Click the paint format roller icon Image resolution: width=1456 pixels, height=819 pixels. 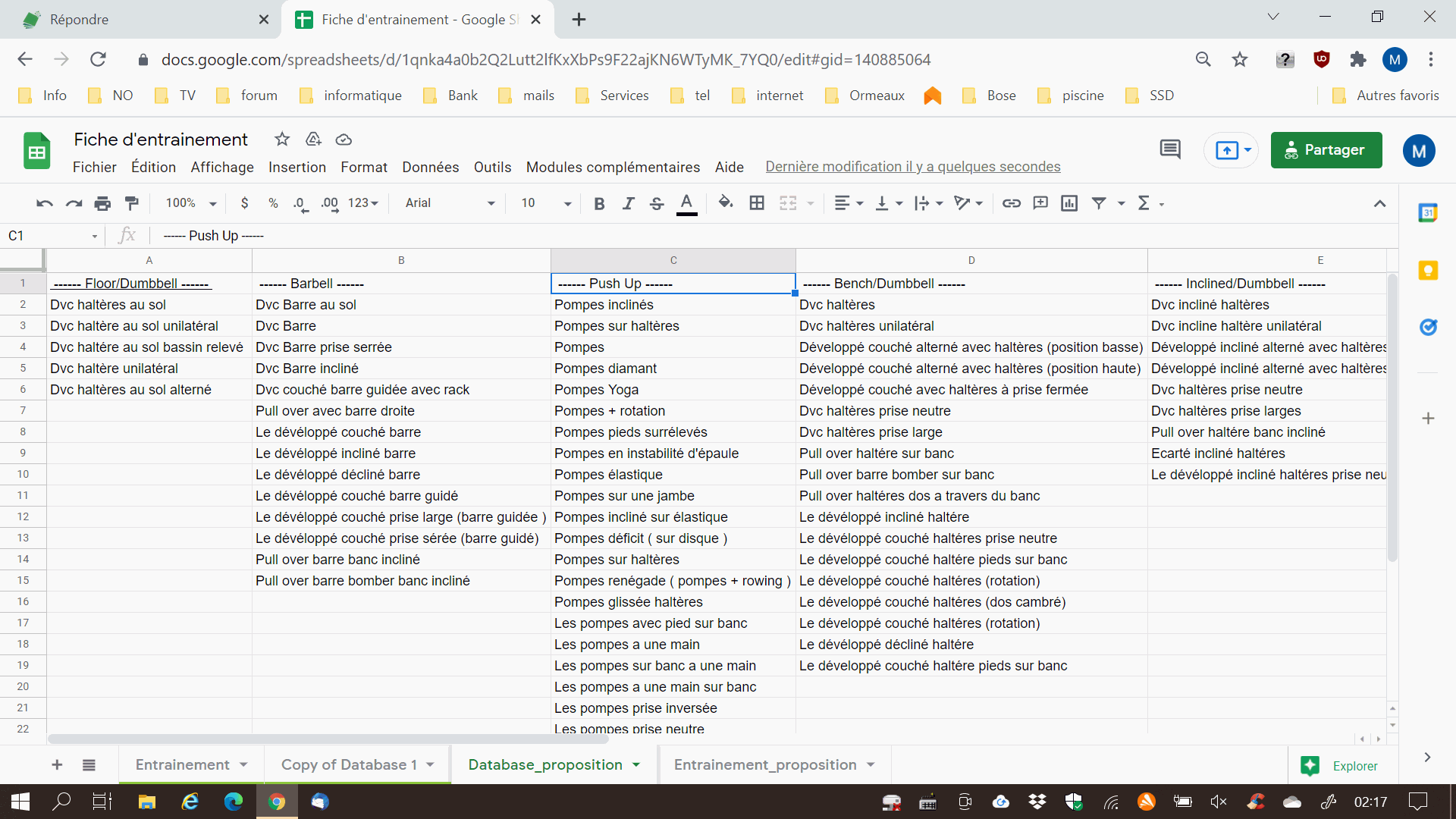point(132,203)
